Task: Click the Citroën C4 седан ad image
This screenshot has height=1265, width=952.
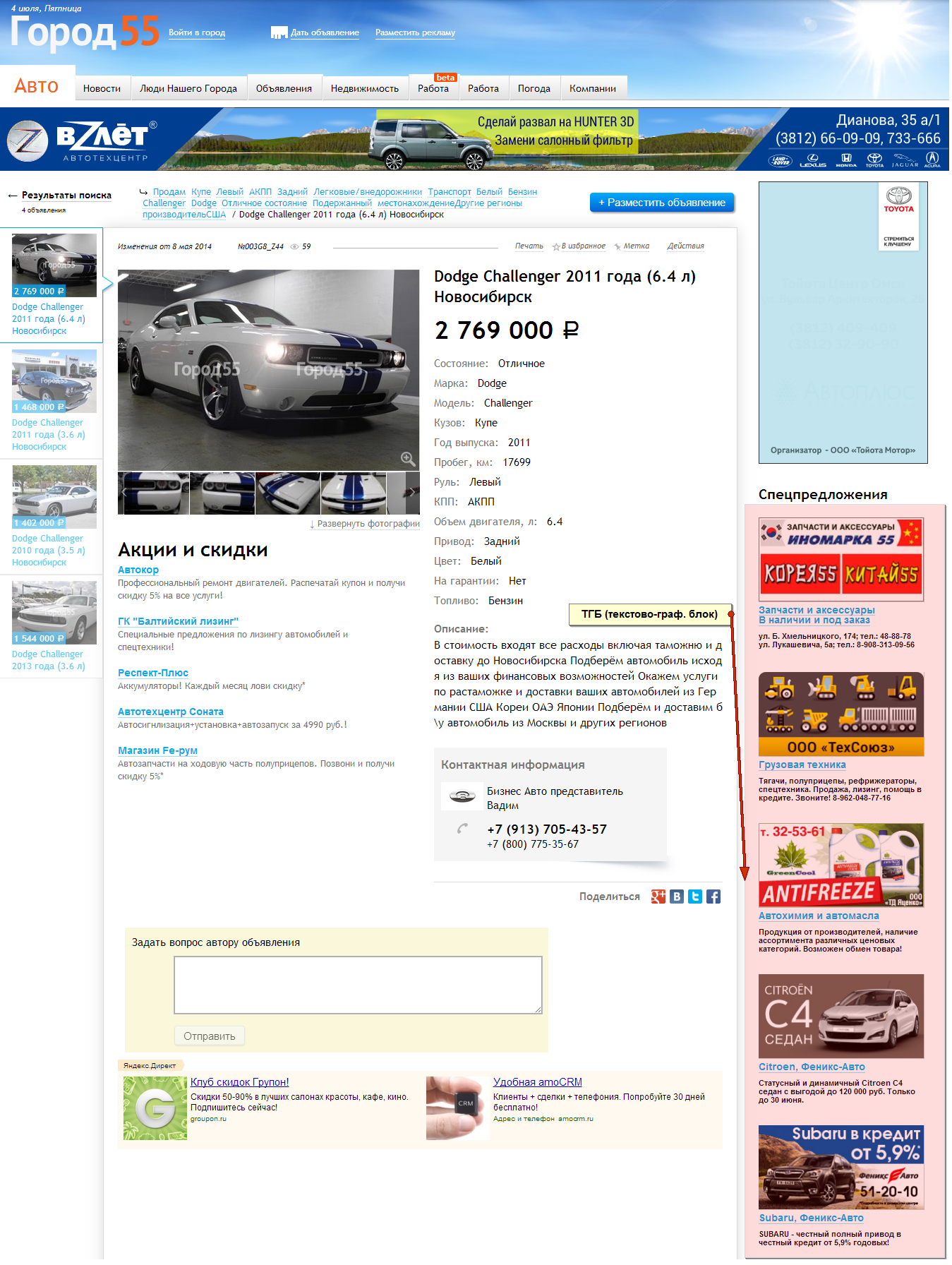Action: 841,1017
